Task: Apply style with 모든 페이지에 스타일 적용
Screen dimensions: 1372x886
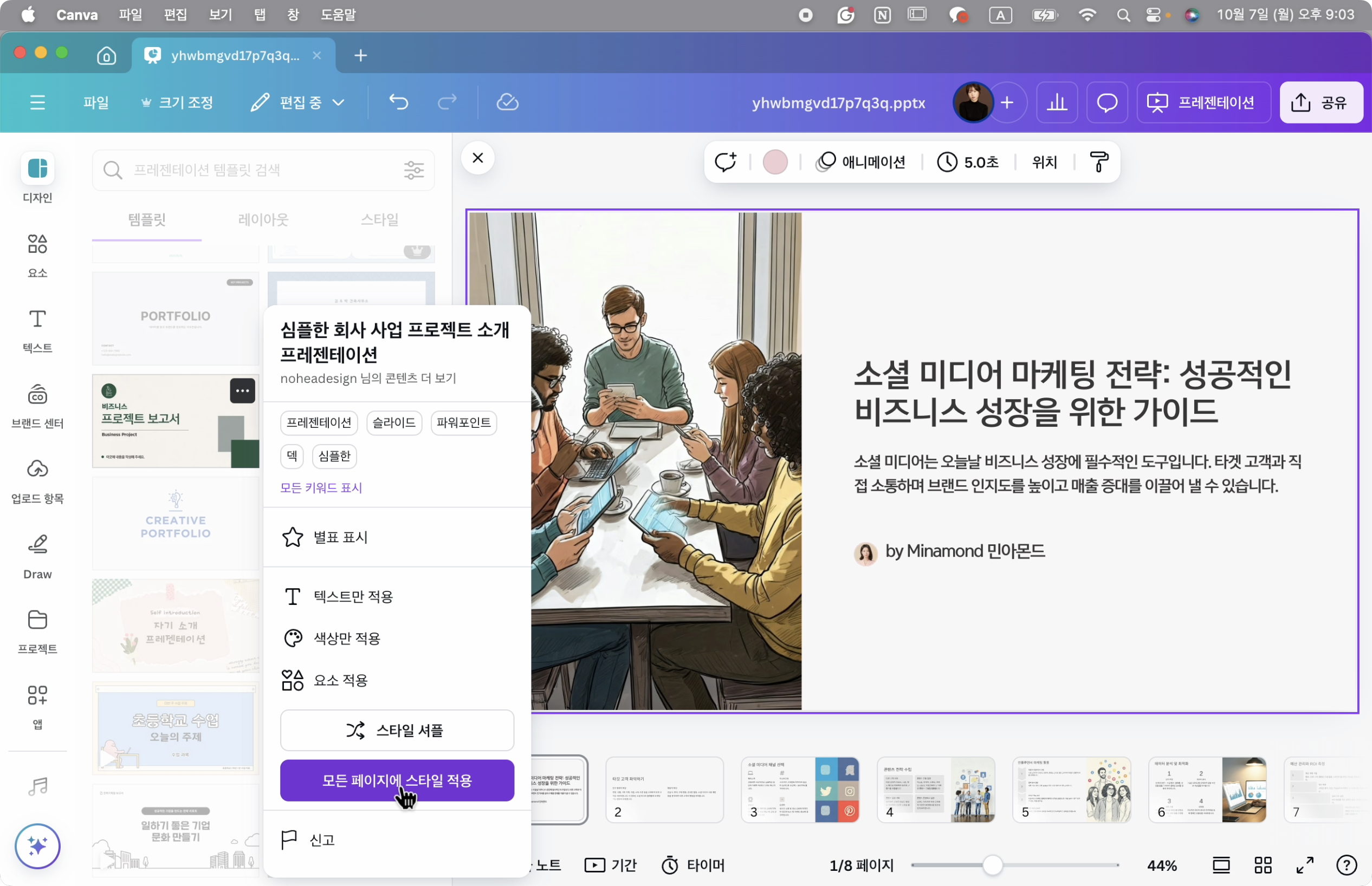Action: click(x=397, y=780)
